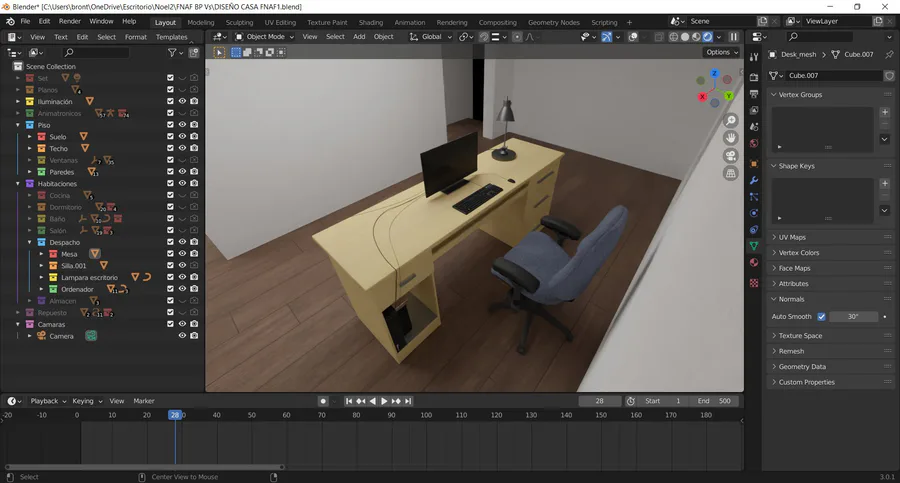Play animation forward button
900x483 pixels.
[x=384, y=401]
